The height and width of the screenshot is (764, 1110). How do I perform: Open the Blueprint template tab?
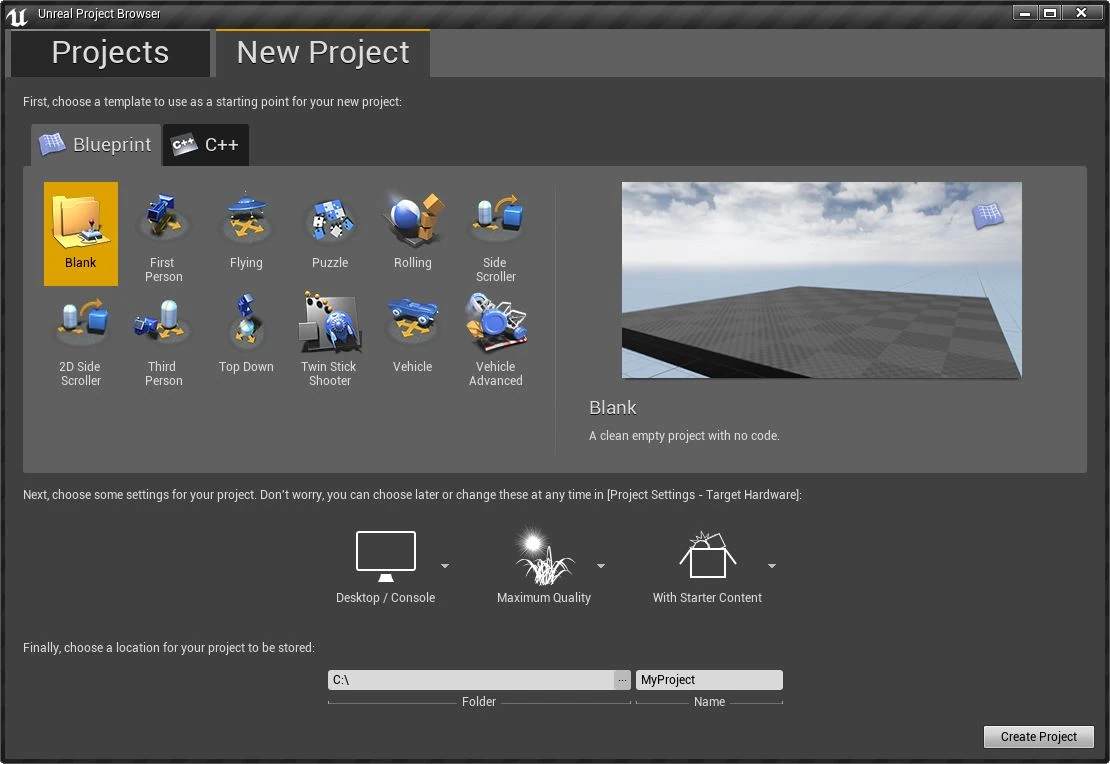96,145
